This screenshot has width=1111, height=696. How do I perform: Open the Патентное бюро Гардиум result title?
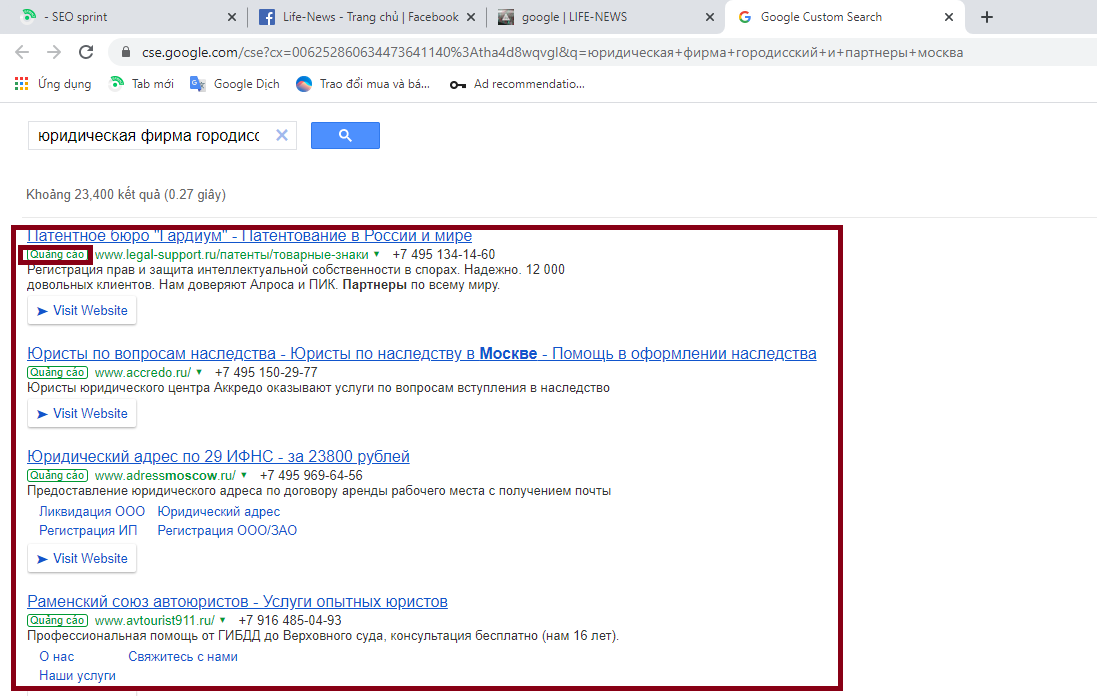(x=249, y=235)
